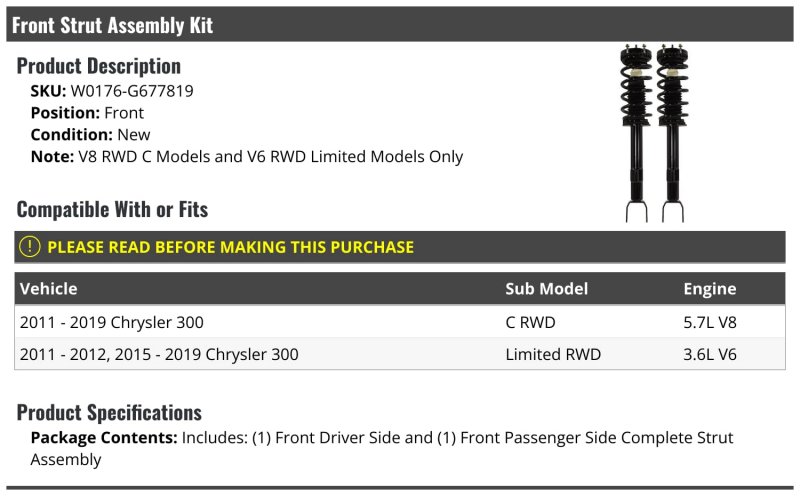The height and width of the screenshot is (496, 800).
Task: Click the Limited RWD sub model cell
Action: [x=553, y=354]
